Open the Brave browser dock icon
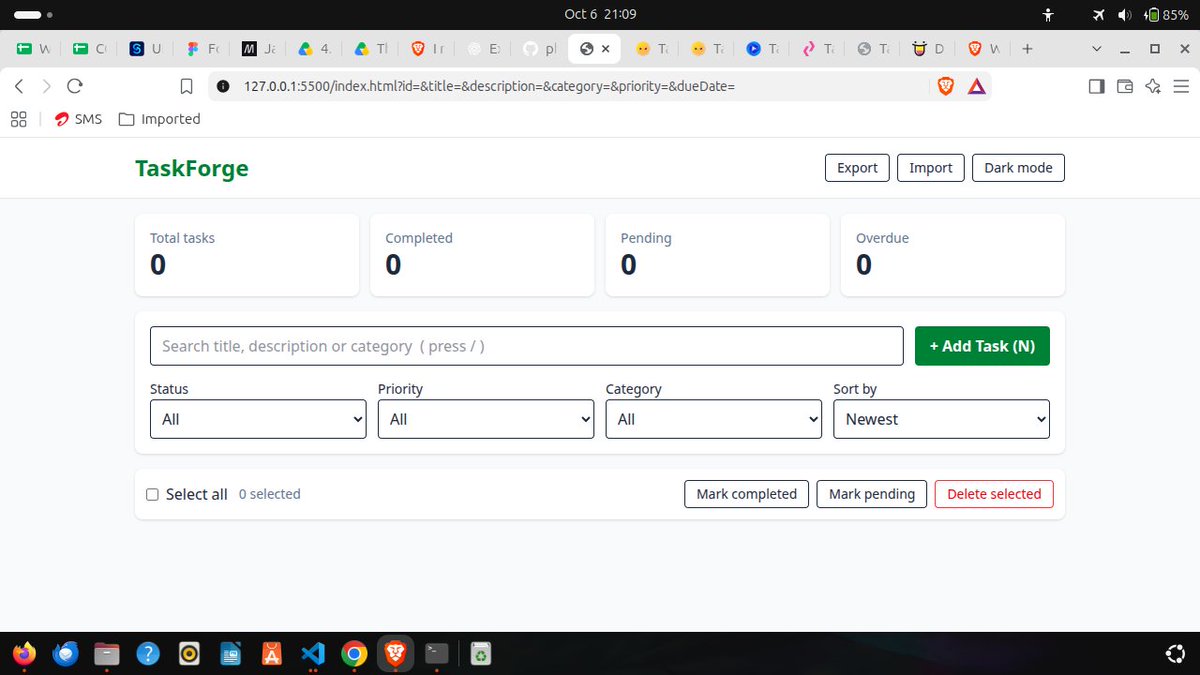Image resolution: width=1200 pixels, height=675 pixels. [395, 654]
